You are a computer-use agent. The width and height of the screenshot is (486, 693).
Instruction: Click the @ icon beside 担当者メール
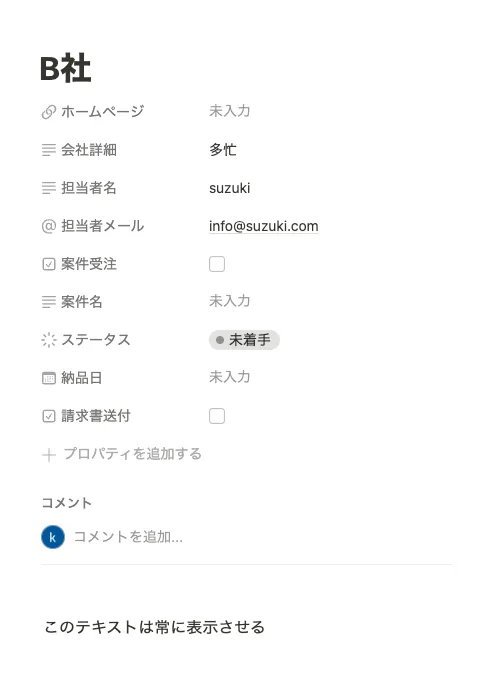coord(49,226)
